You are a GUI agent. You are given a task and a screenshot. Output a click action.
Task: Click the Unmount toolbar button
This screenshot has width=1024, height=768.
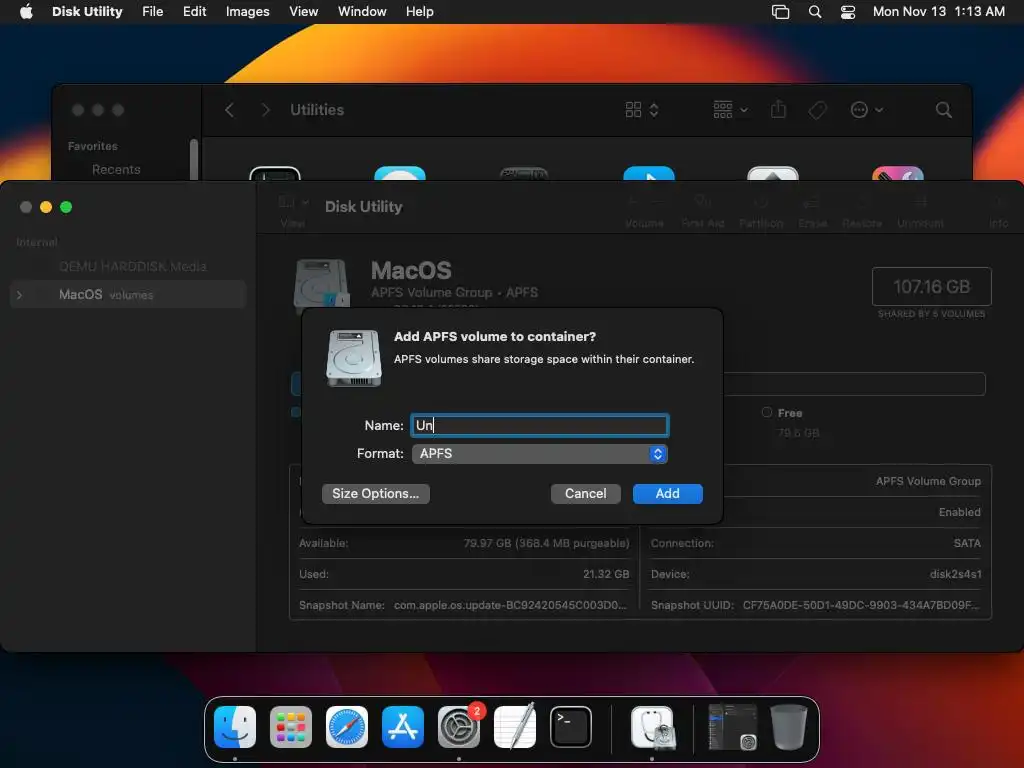pos(920,211)
